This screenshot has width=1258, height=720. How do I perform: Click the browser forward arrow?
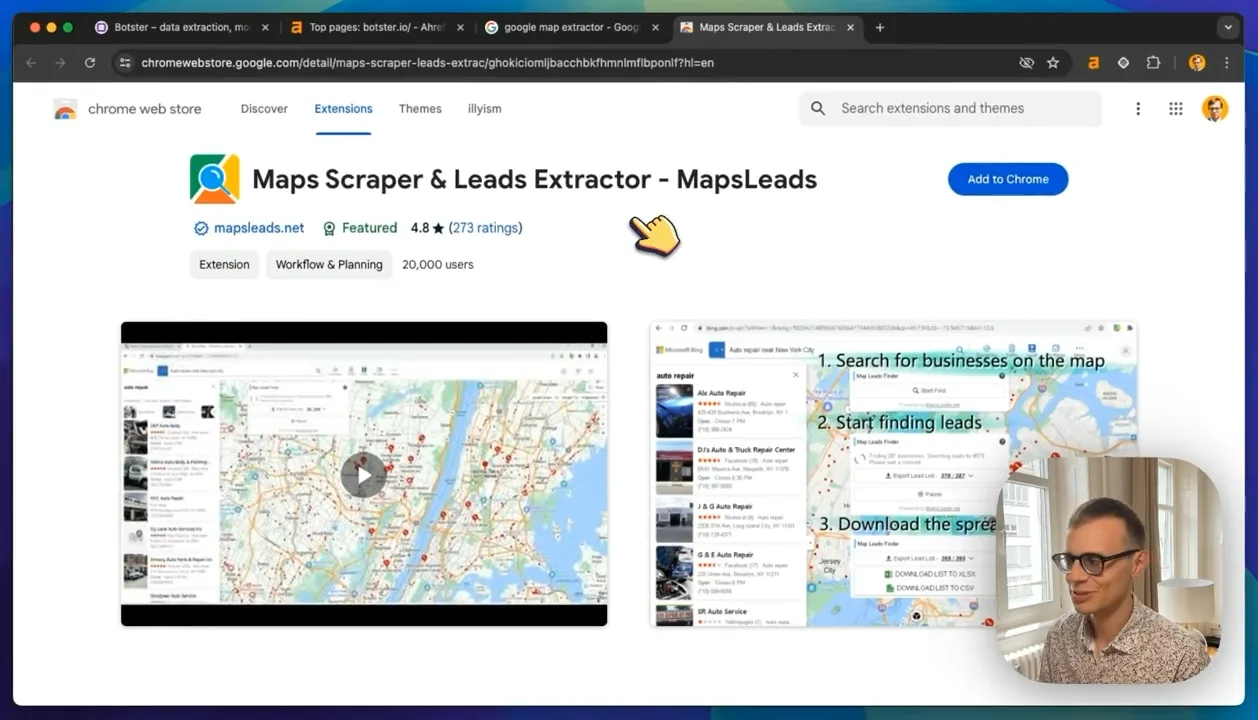60,63
